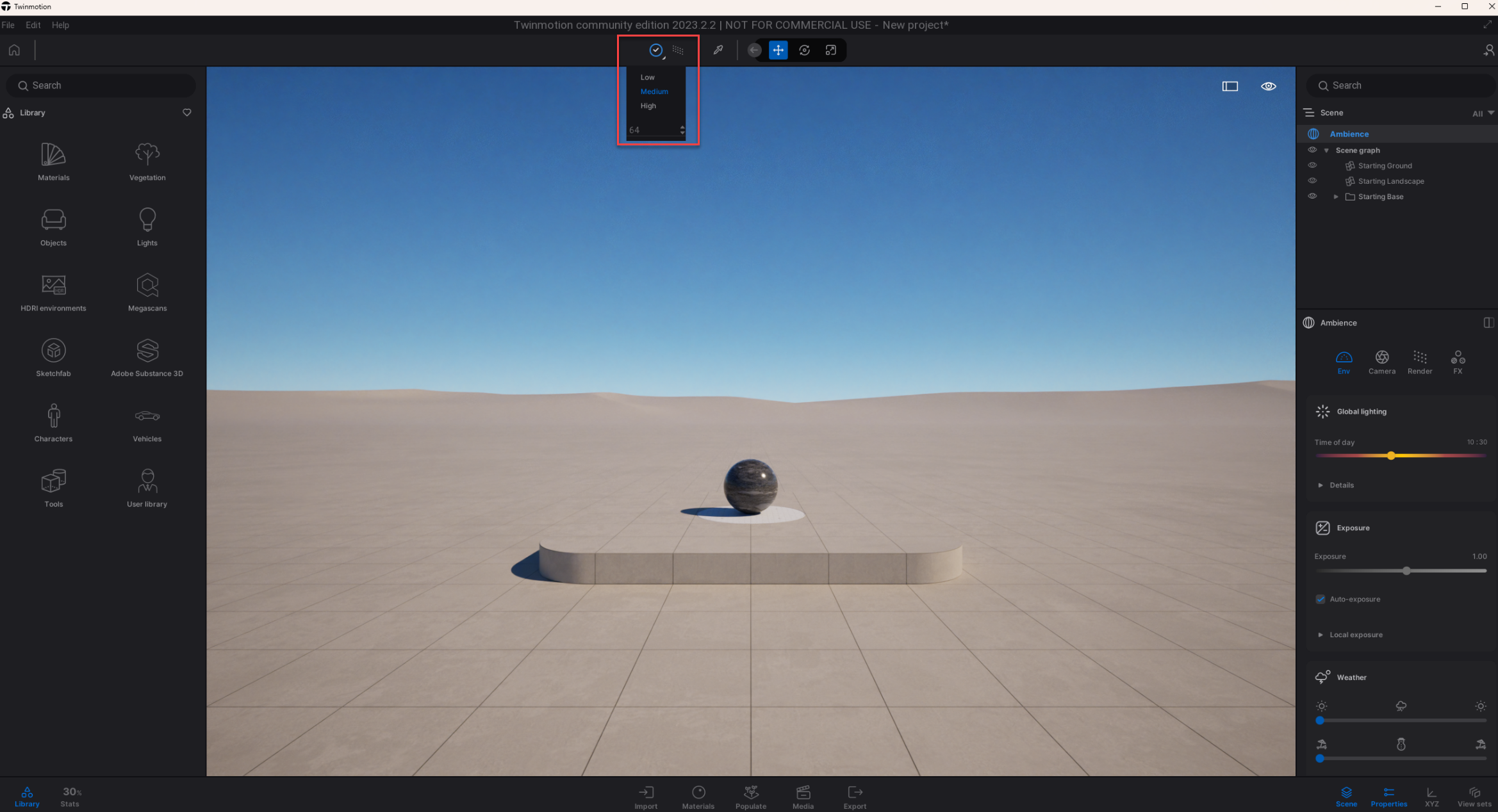The width and height of the screenshot is (1498, 812).
Task: Open the Populate panel
Action: point(750,797)
